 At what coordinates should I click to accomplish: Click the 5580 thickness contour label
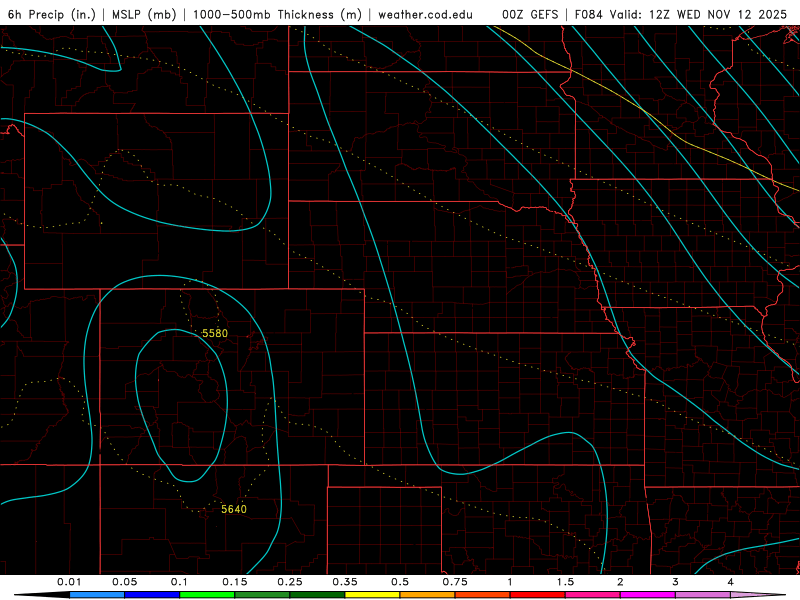pyautogui.click(x=215, y=334)
